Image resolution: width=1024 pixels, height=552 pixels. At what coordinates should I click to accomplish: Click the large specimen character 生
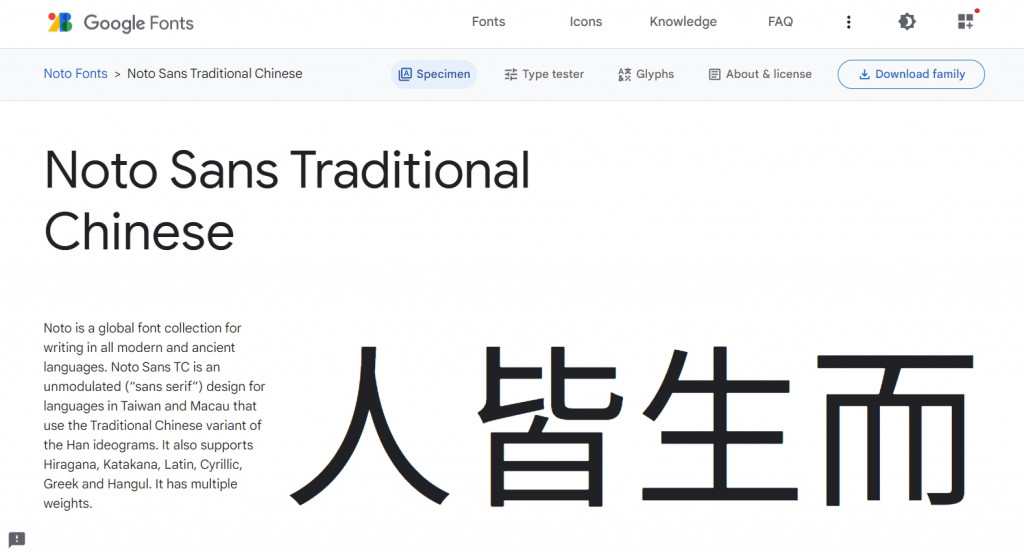pos(720,425)
